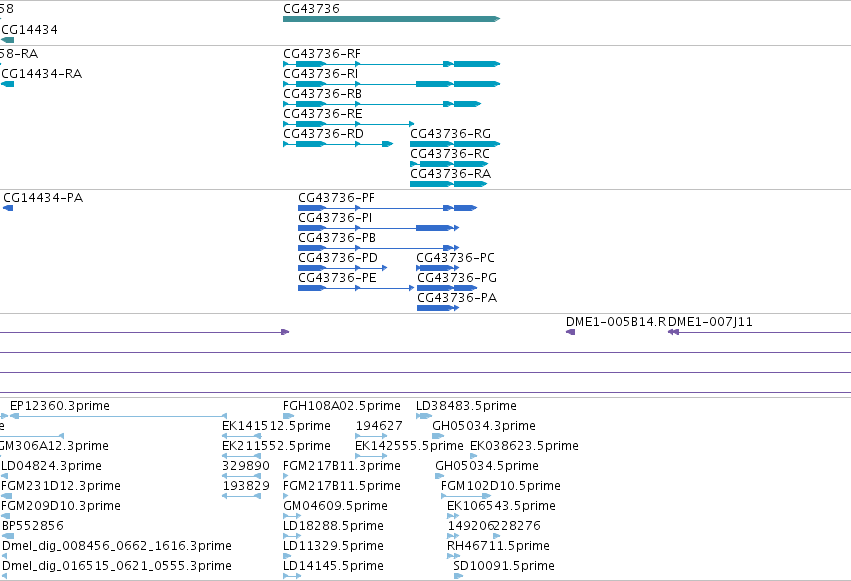Select the FGM102D10.5prime feature arrow
The image size is (851, 581).
click(x=466, y=496)
